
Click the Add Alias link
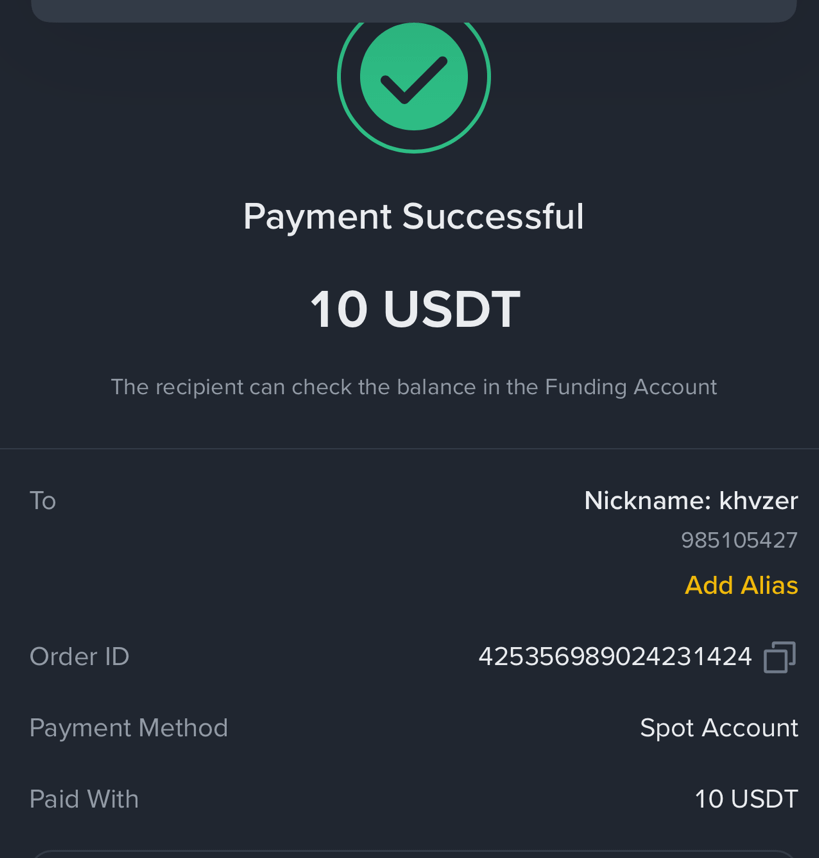(741, 585)
